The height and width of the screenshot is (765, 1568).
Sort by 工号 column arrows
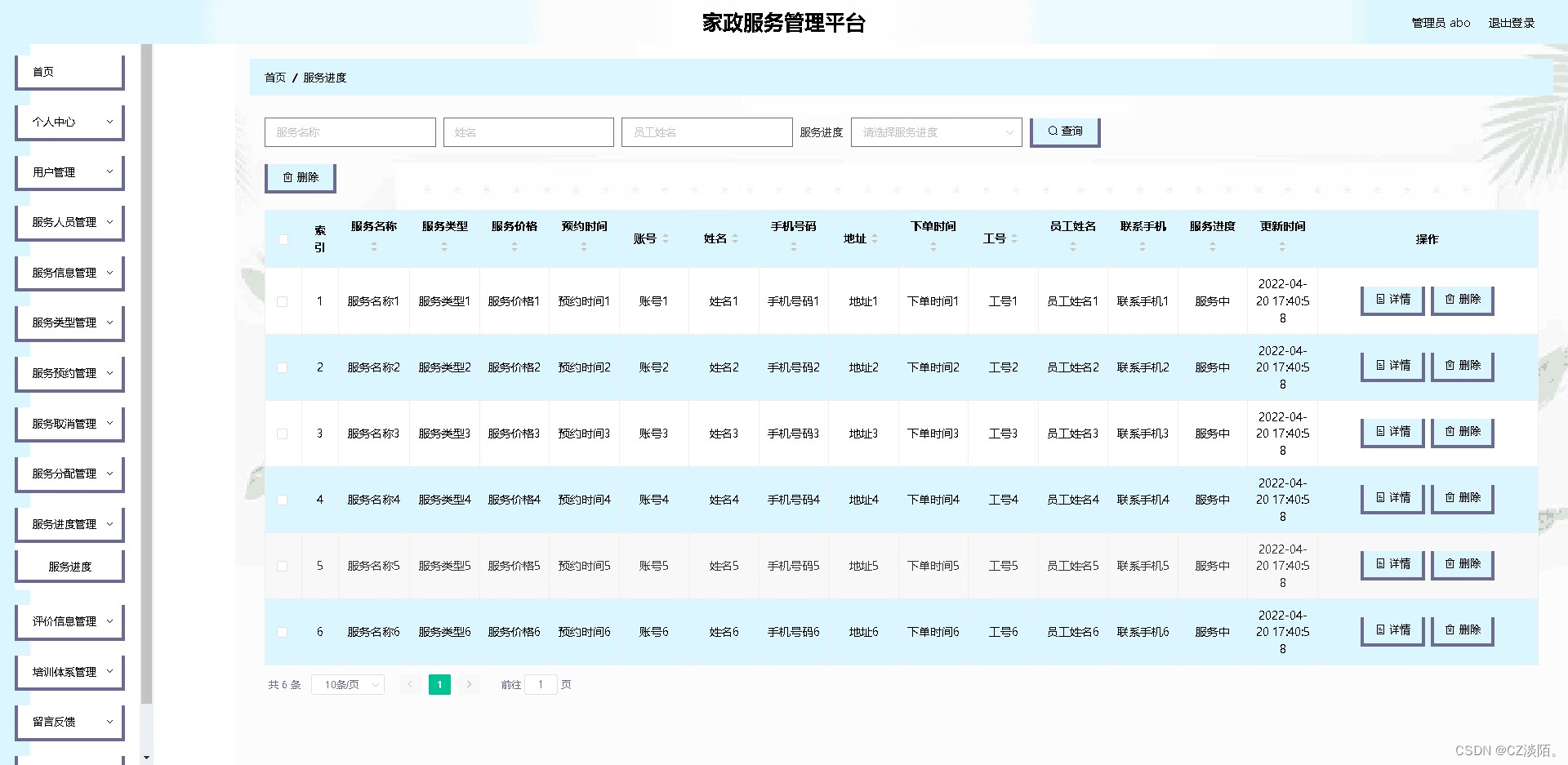1014,238
